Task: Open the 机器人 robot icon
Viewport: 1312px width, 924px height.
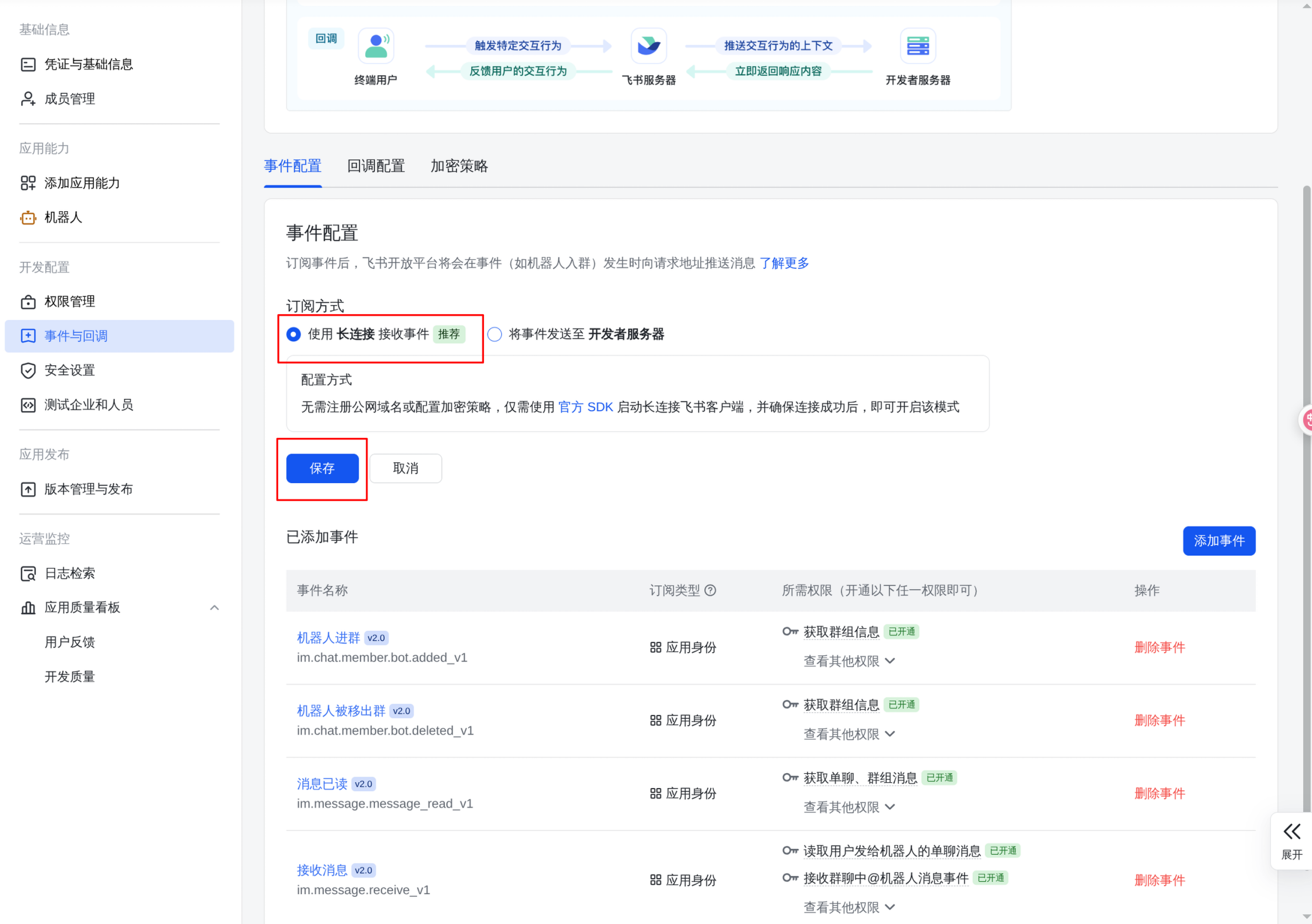Action: point(28,218)
